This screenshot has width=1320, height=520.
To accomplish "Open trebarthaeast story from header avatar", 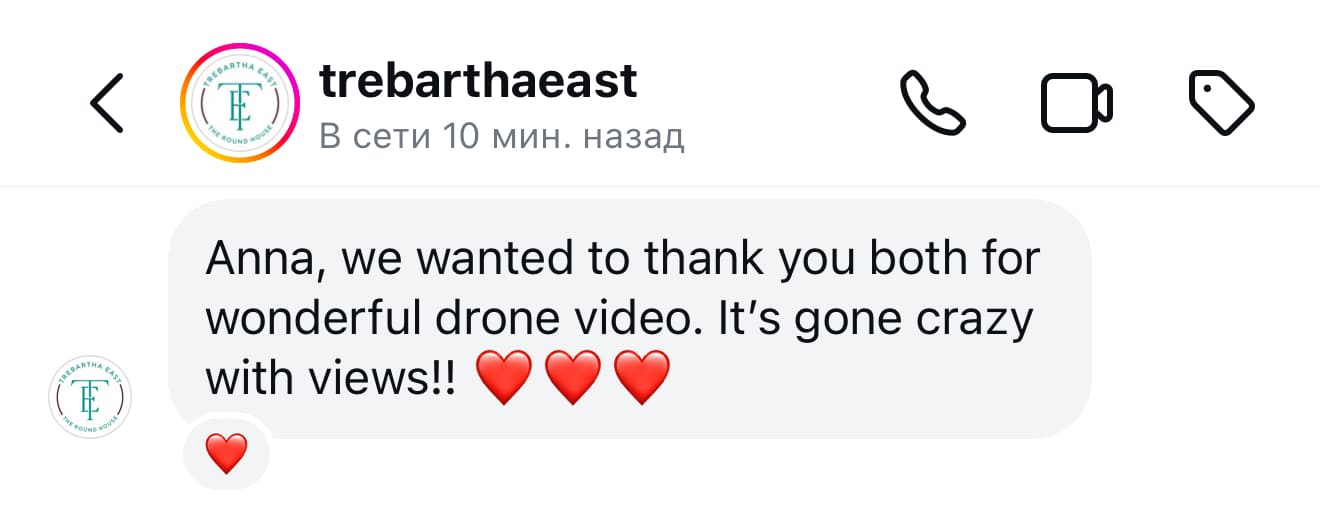I will 240,103.
